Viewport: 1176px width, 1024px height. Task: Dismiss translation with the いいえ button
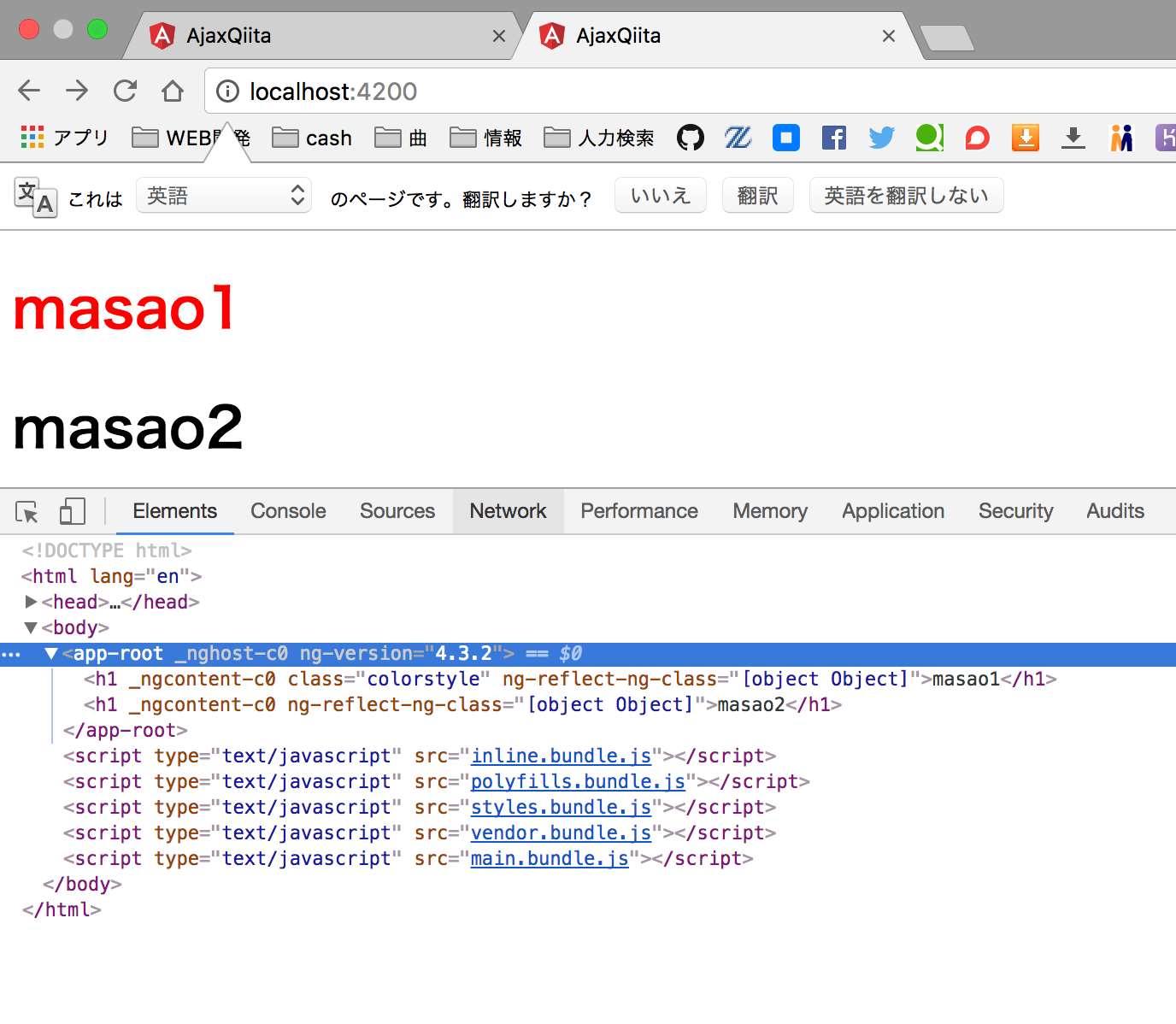tap(660, 195)
